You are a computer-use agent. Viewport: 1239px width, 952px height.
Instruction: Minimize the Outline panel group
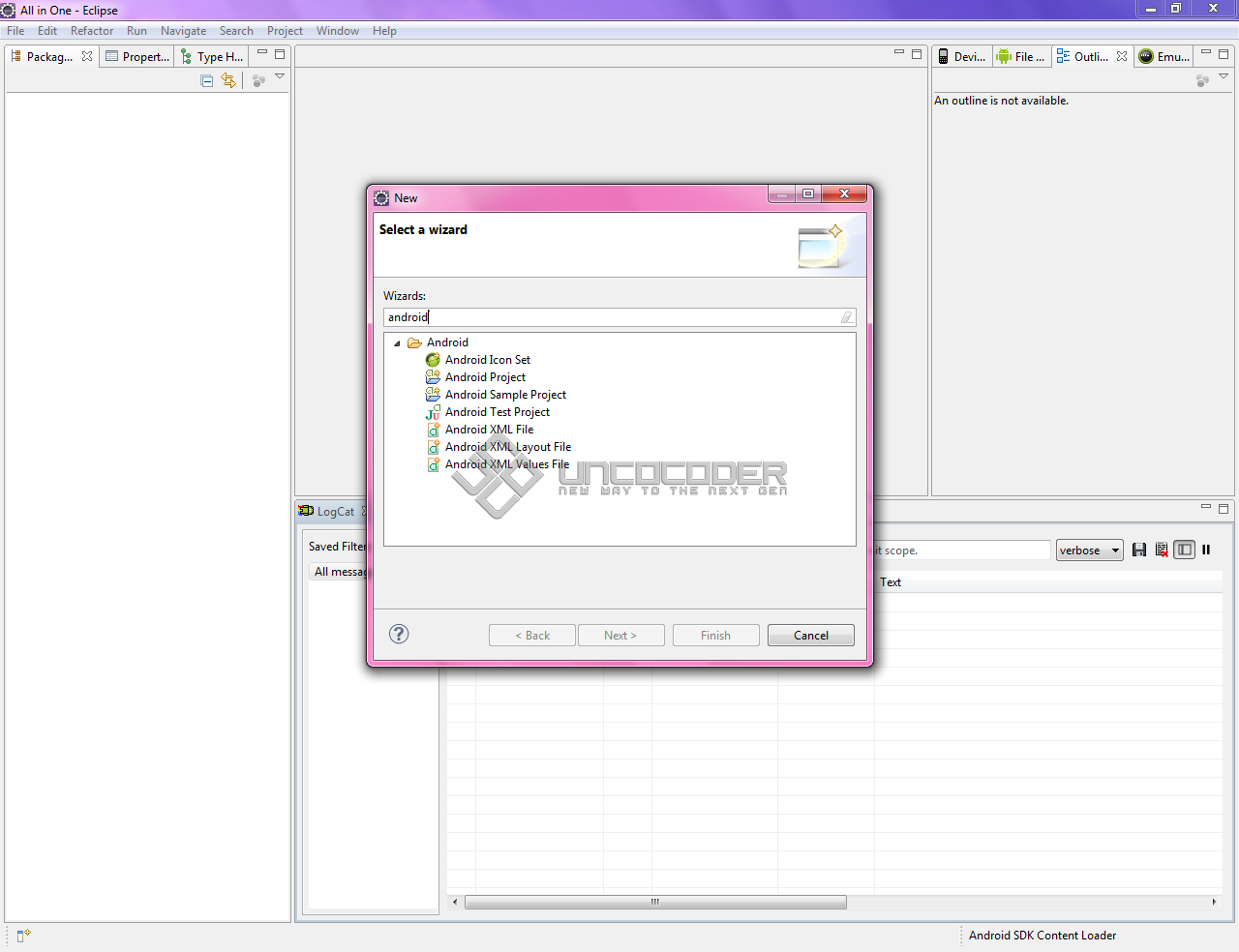click(1206, 53)
